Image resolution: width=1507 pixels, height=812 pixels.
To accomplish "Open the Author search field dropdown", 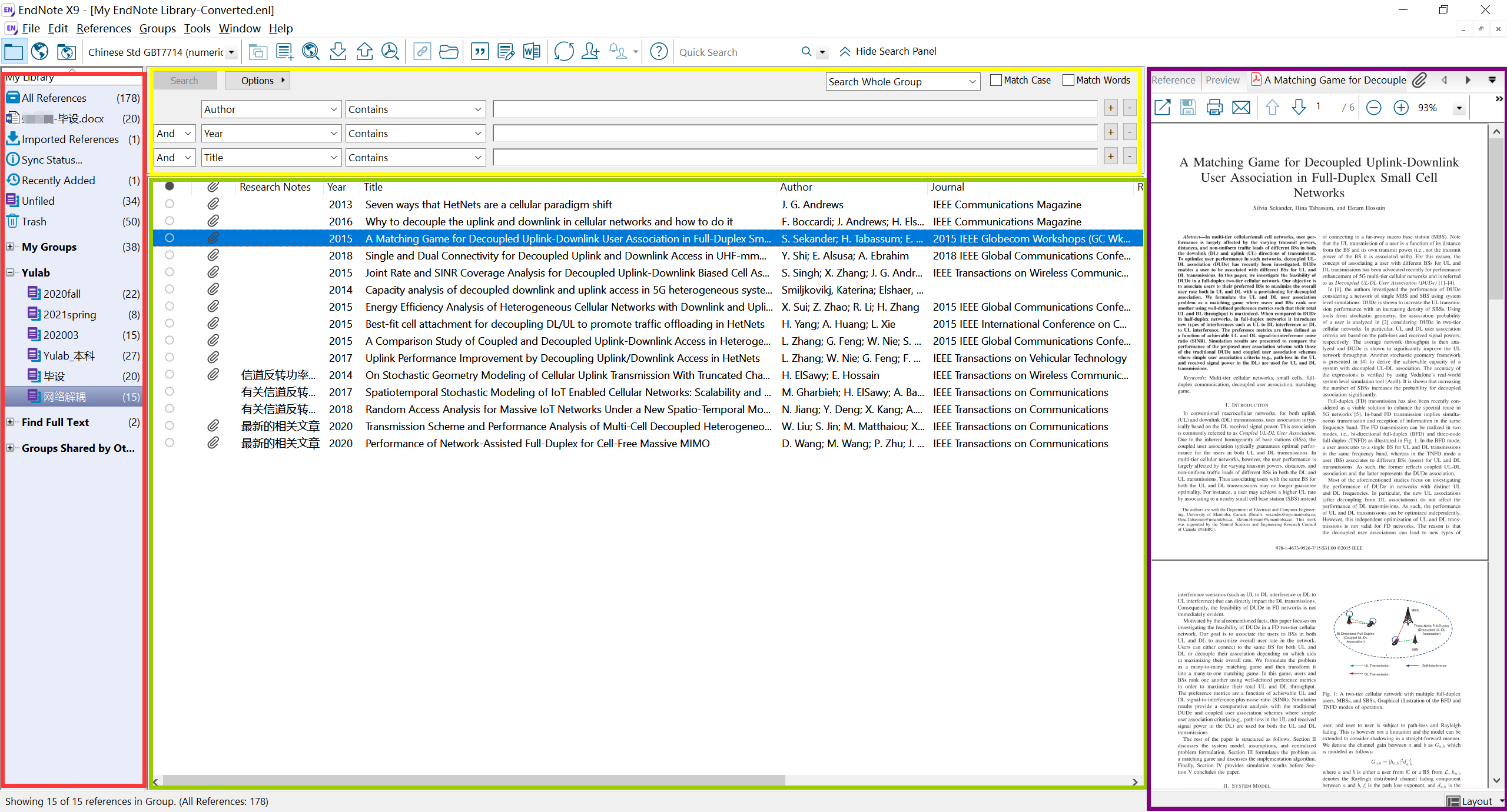I will (271, 109).
